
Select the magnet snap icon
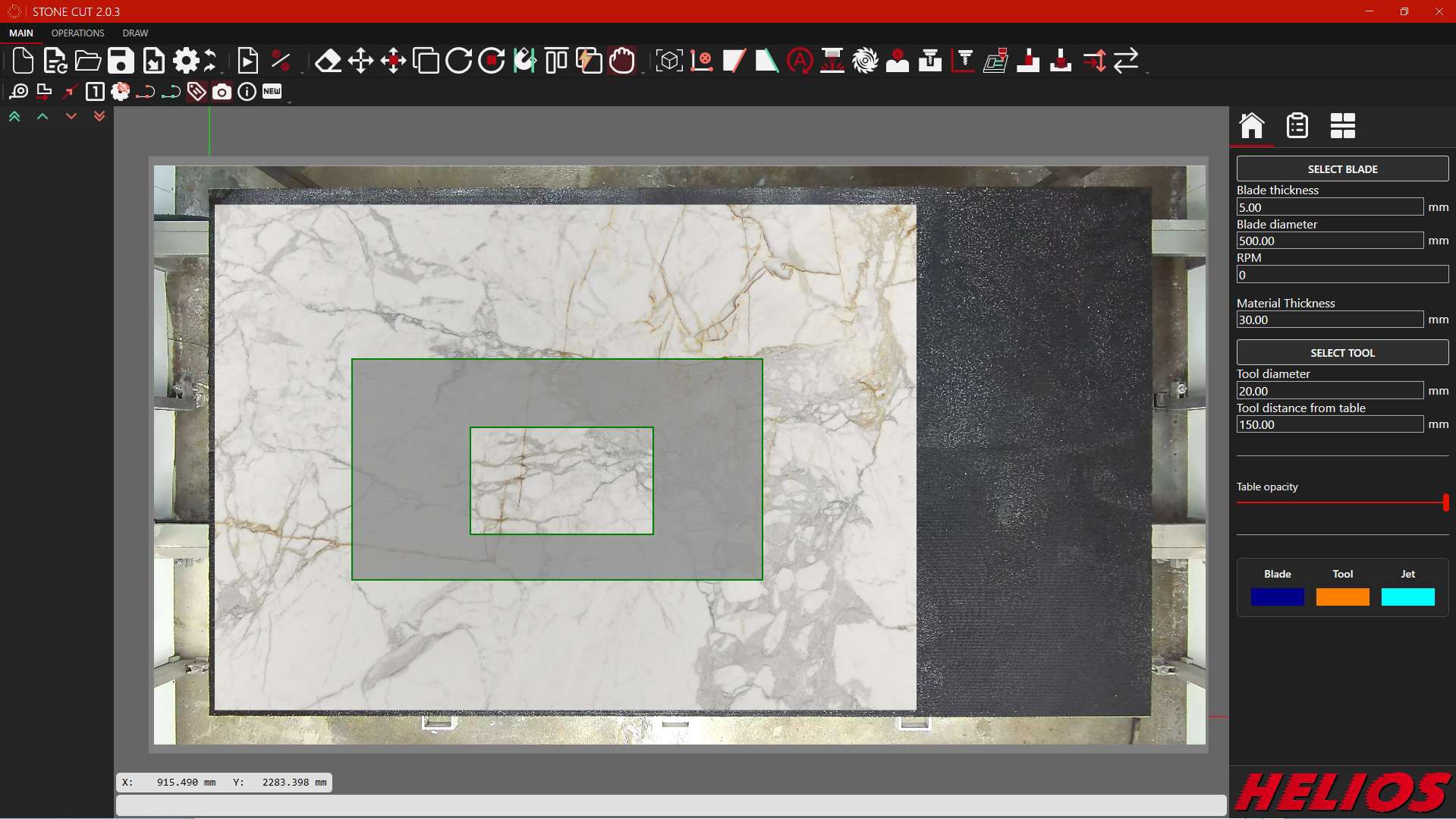point(524,61)
